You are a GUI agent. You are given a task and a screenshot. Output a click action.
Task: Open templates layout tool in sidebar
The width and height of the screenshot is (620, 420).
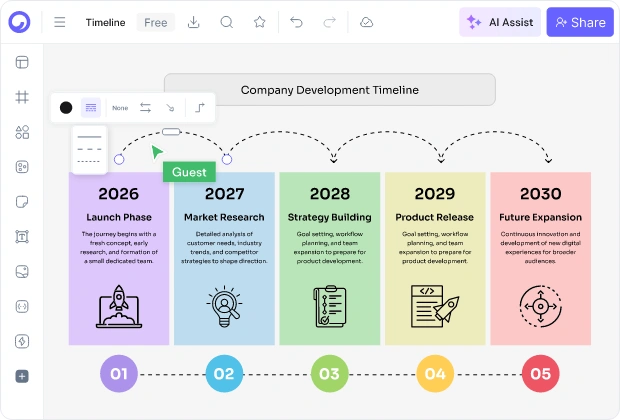tap(22, 62)
